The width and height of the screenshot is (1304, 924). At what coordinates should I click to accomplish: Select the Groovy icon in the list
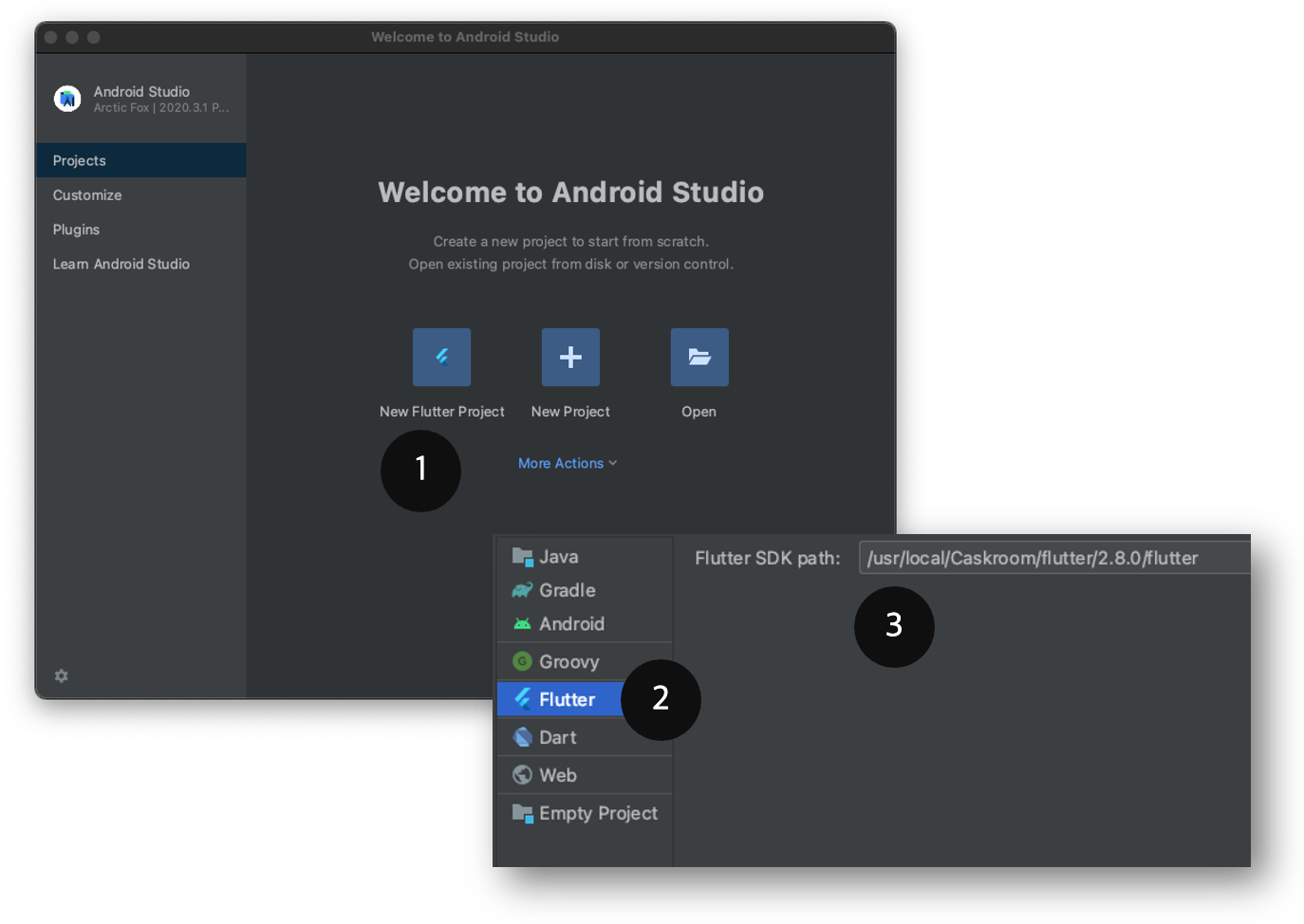pyautogui.click(x=522, y=661)
